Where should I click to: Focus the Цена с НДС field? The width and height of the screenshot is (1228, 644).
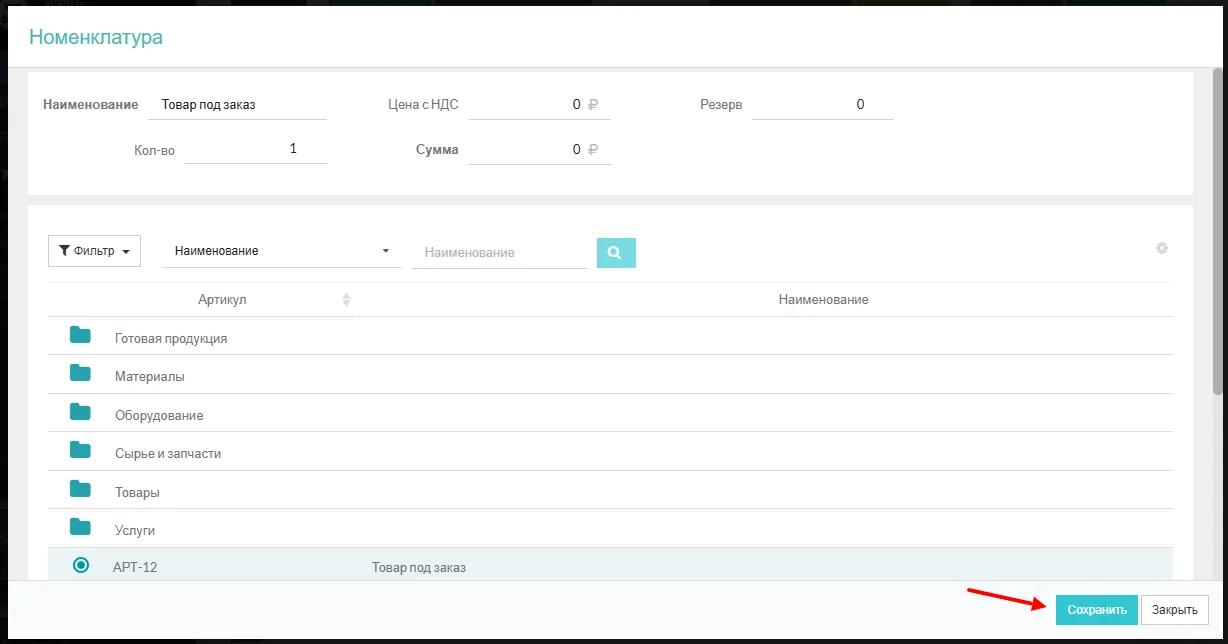coord(538,104)
